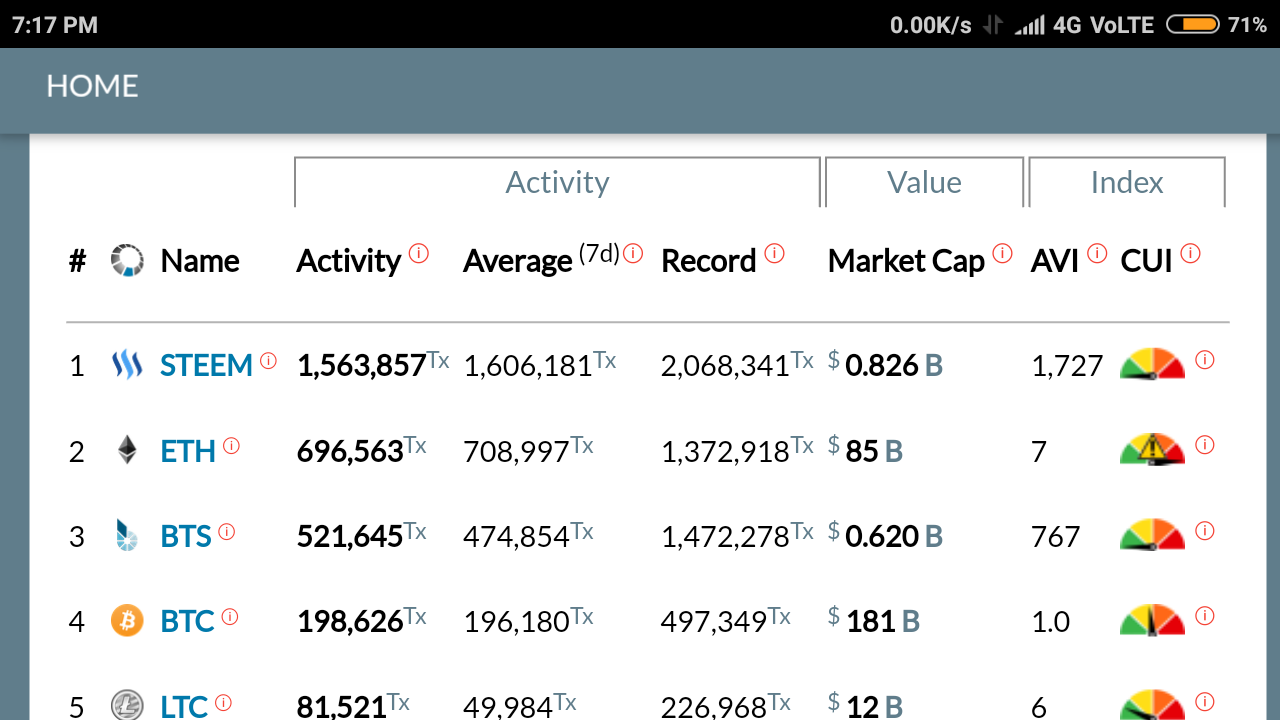1280x720 pixels.
Task: Sort by the Activity column header
Action: point(348,261)
